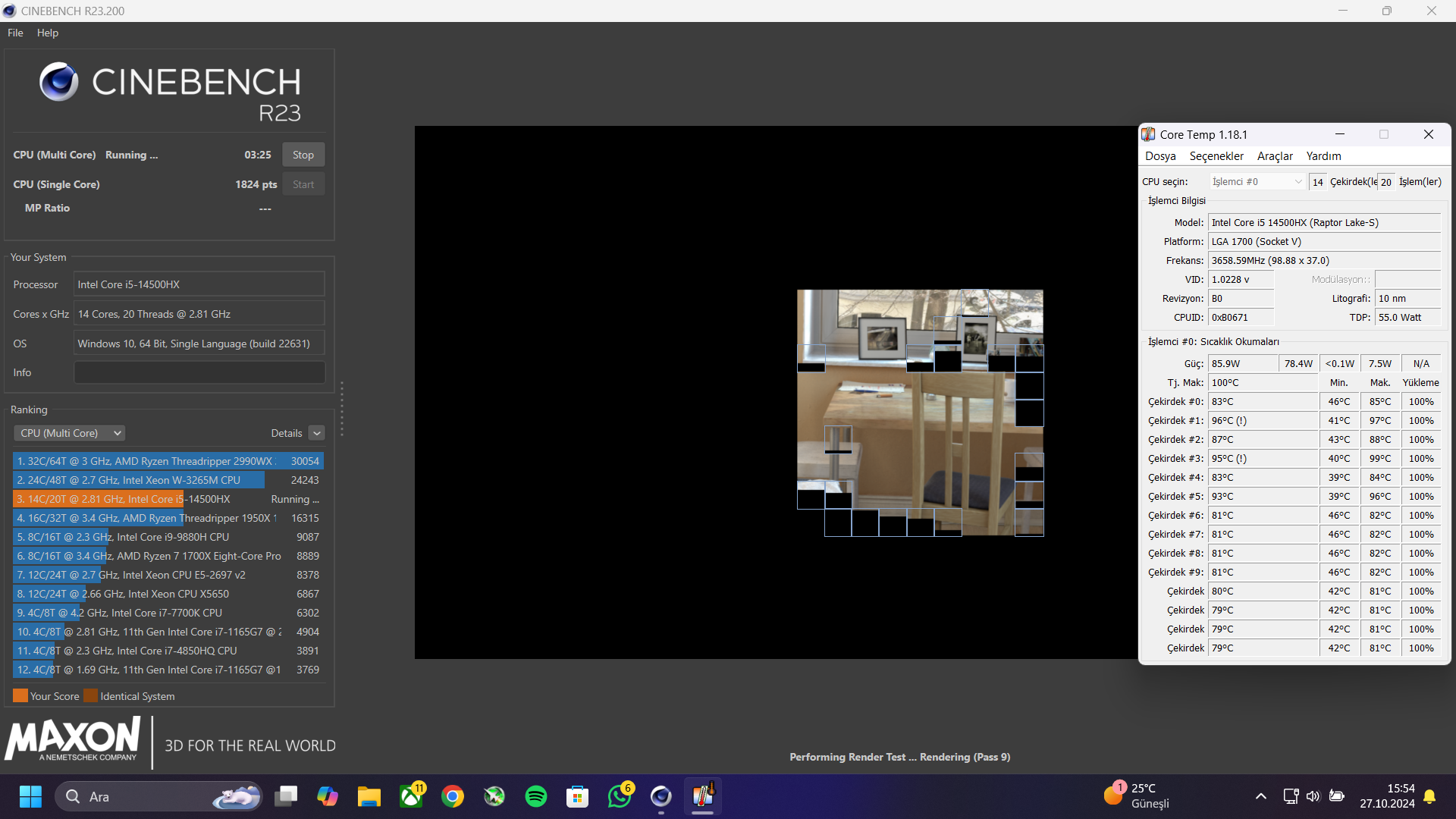Click the Stop button for Multi Core test

coord(303,155)
